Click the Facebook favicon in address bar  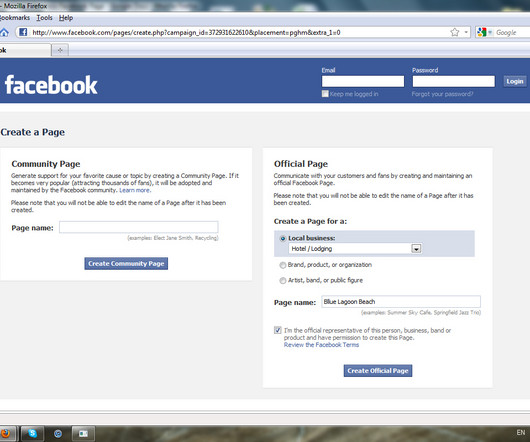[23, 32]
